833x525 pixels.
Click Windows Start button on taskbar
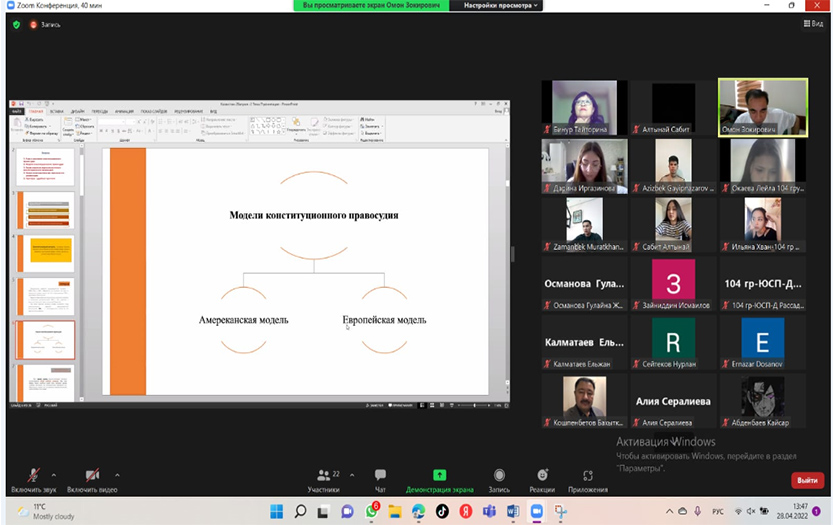(275, 511)
